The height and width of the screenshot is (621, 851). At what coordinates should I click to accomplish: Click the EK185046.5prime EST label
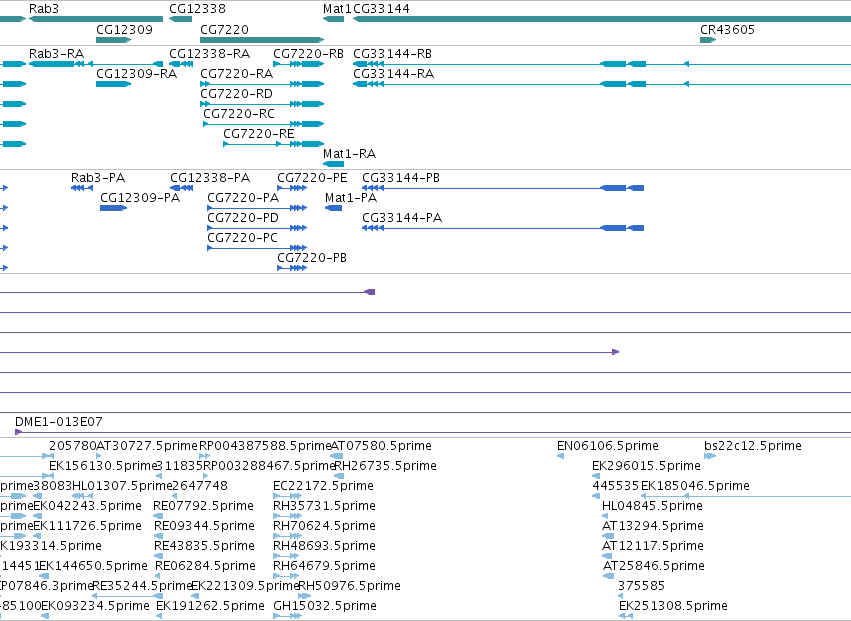(695, 486)
